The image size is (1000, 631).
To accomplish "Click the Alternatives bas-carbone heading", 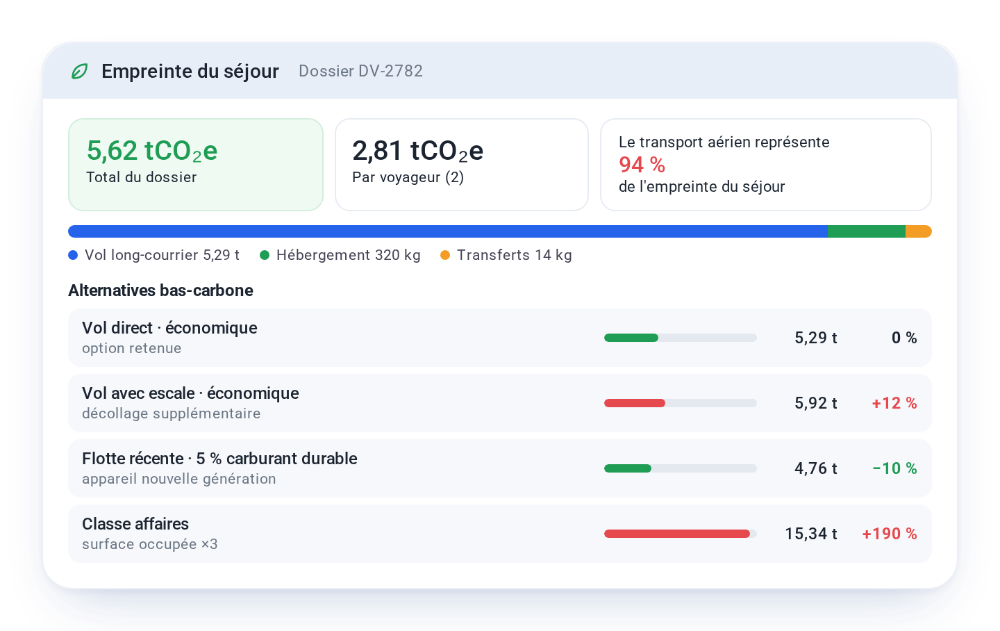I will coord(161,290).
